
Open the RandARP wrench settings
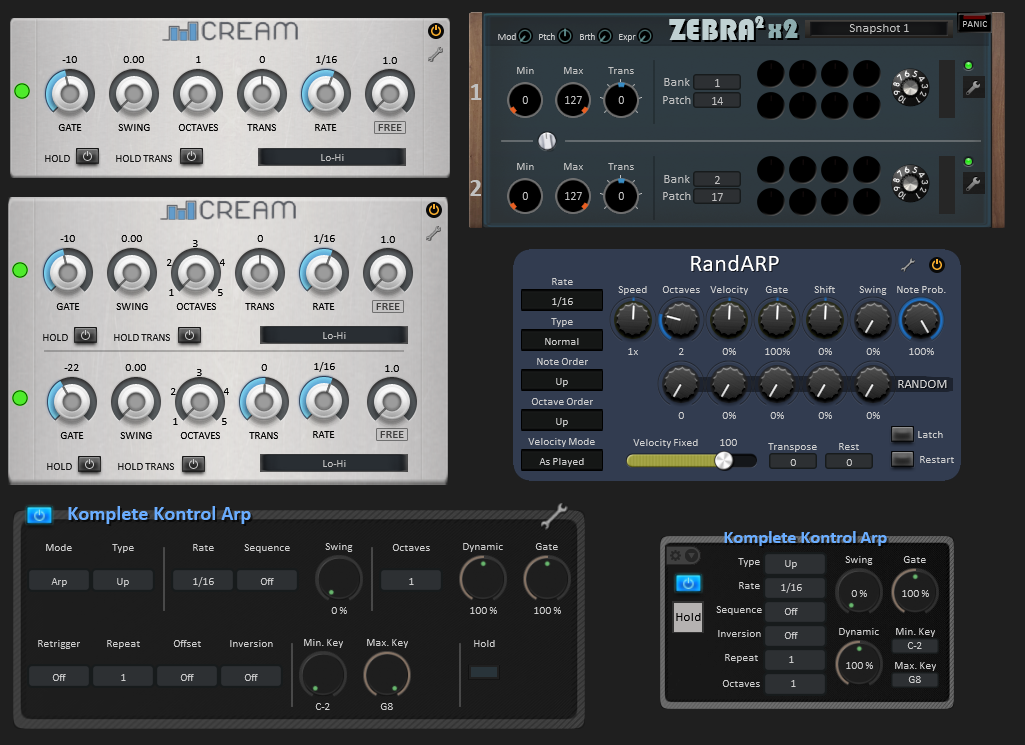pos(908,265)
